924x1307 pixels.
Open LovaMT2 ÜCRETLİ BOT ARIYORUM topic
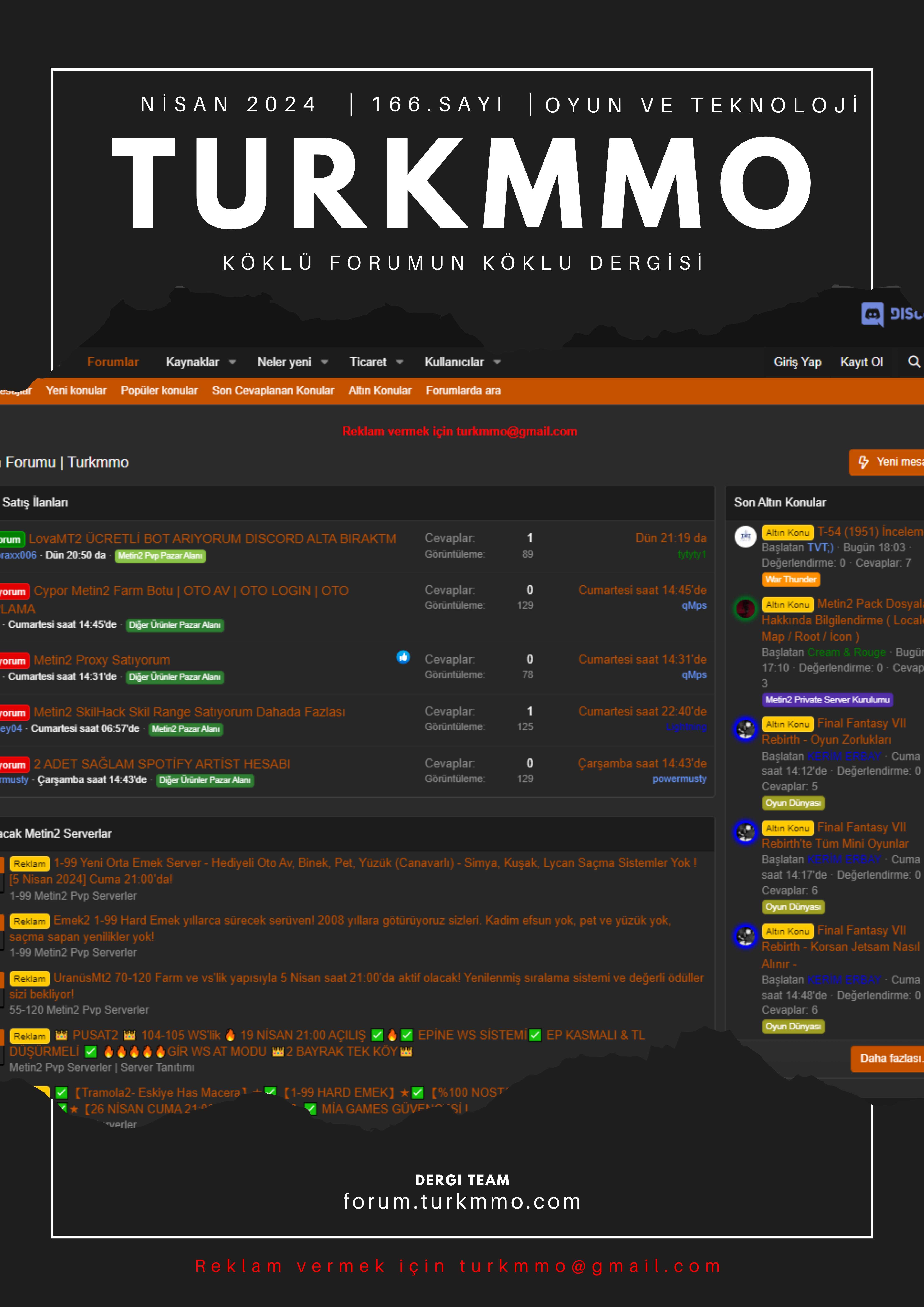(x=212, y=538)
